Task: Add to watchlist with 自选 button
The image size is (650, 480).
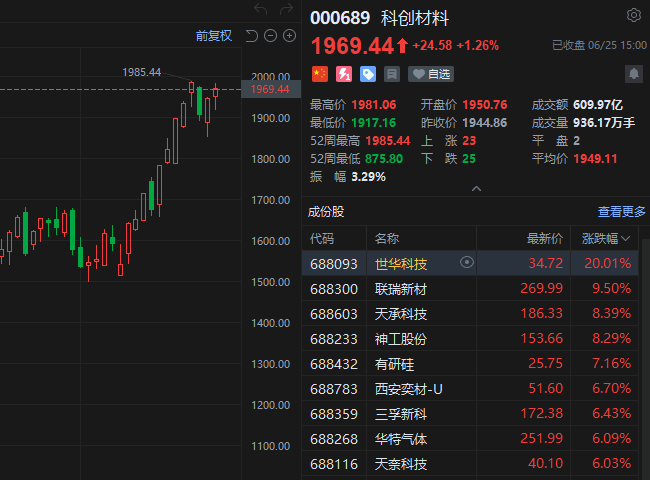Action: (431, 74)
